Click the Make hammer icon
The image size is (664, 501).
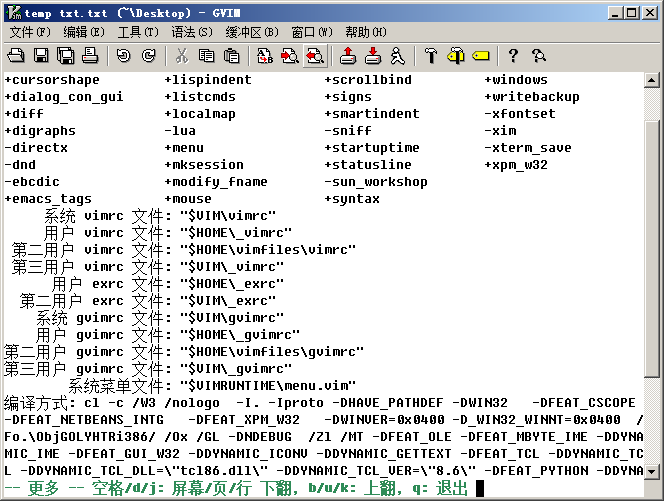pyautogui.click(x=431, y=56)
